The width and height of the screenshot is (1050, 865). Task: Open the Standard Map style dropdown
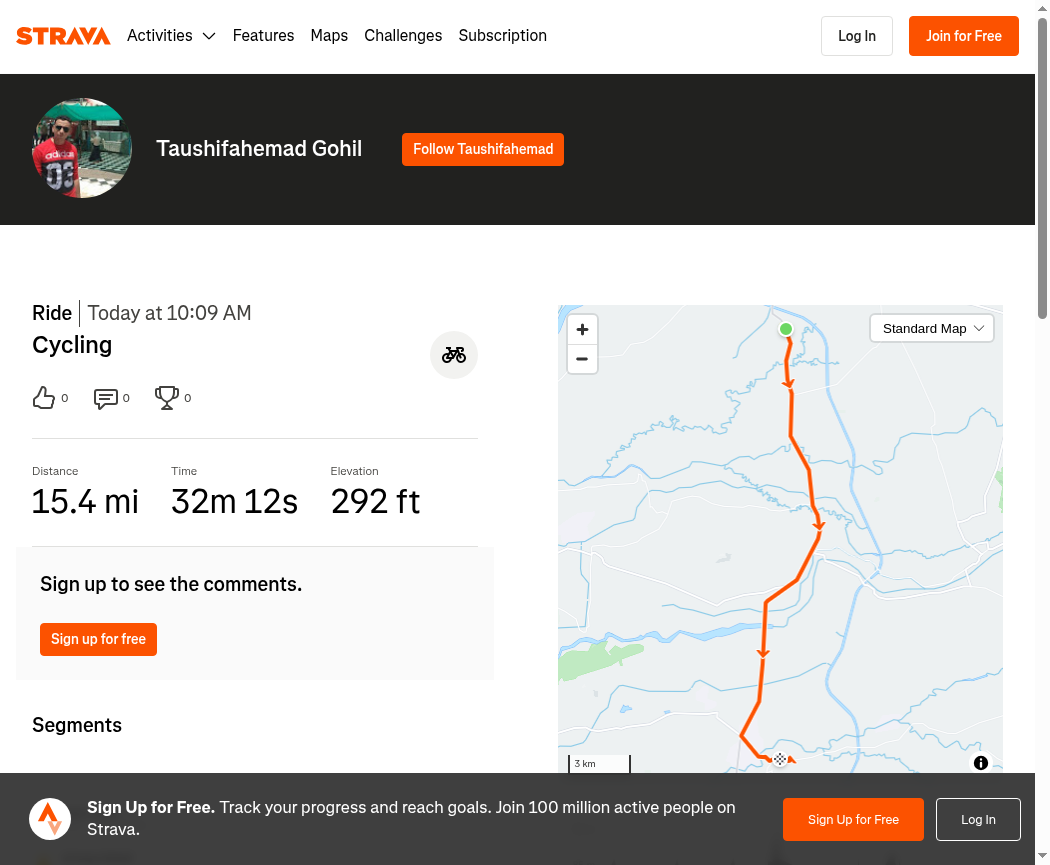tap(931, 329)
